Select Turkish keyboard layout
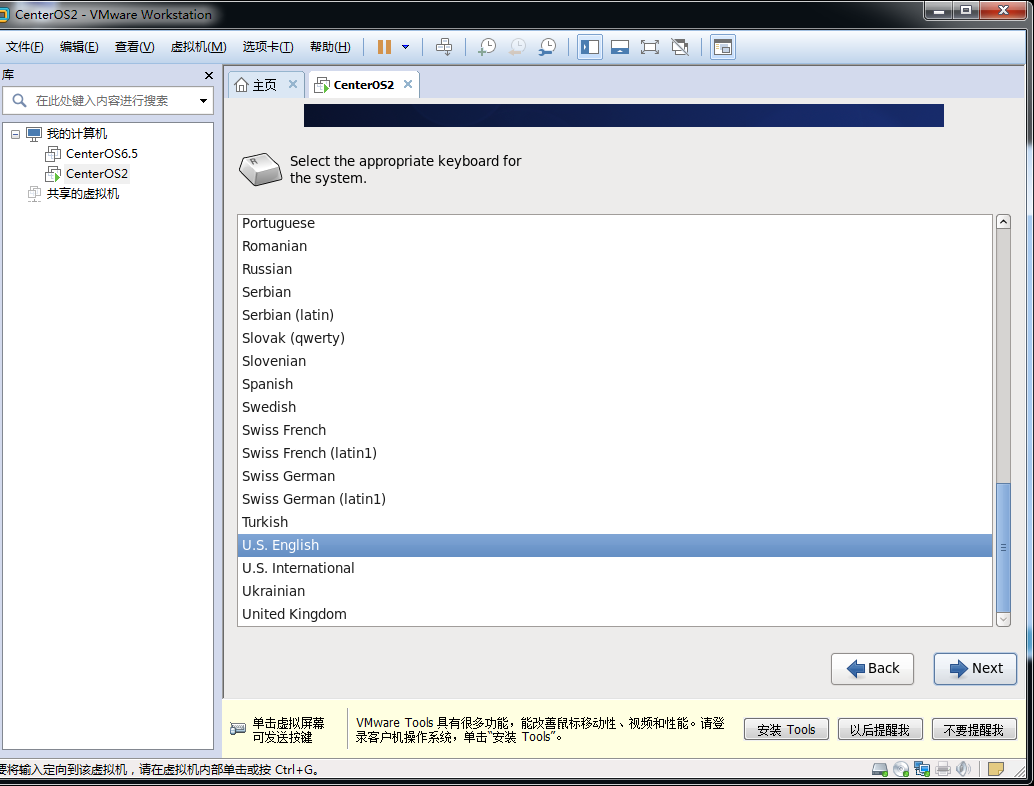The height and width of the screenshot is (786, 1034). [x=615, y=522]
